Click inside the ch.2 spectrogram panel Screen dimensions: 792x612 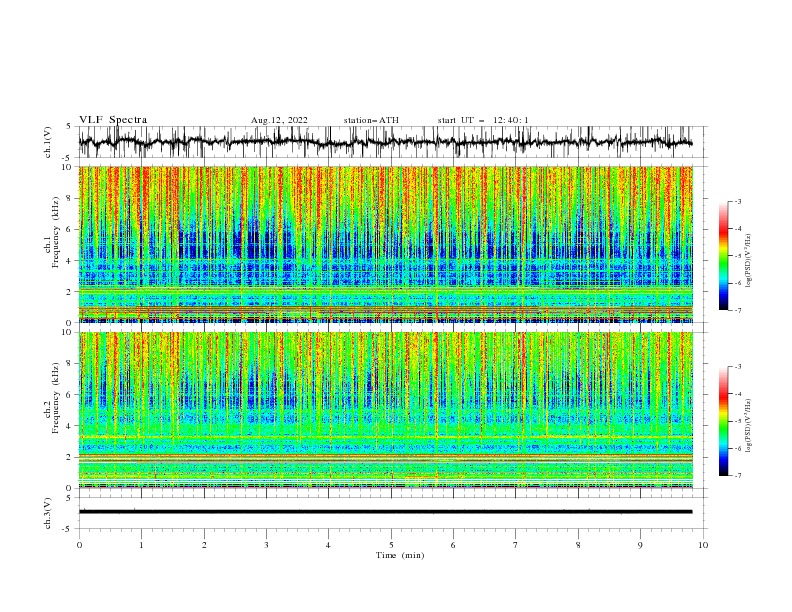click(x=385, y=410)
